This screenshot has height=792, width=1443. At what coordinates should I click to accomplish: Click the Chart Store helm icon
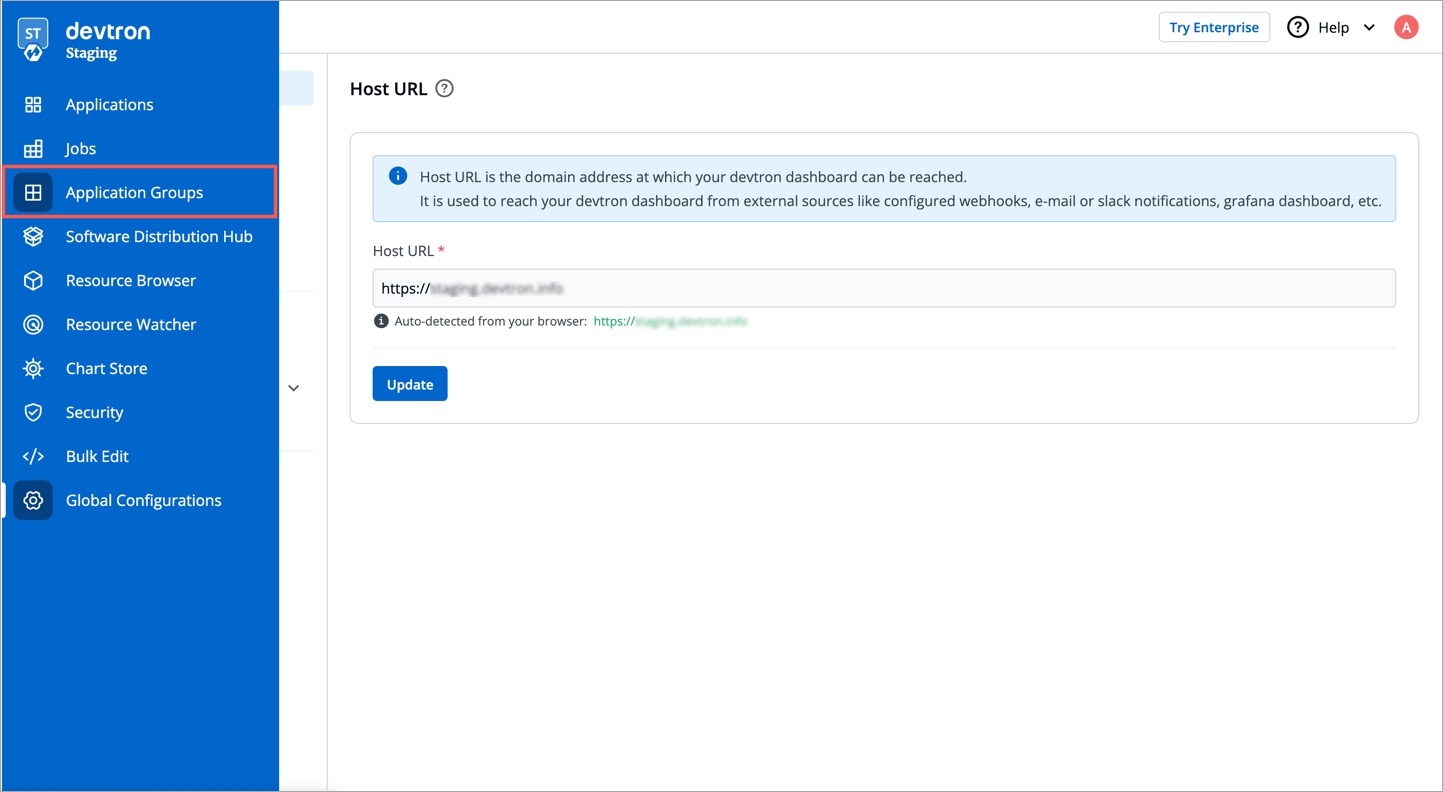33,369
